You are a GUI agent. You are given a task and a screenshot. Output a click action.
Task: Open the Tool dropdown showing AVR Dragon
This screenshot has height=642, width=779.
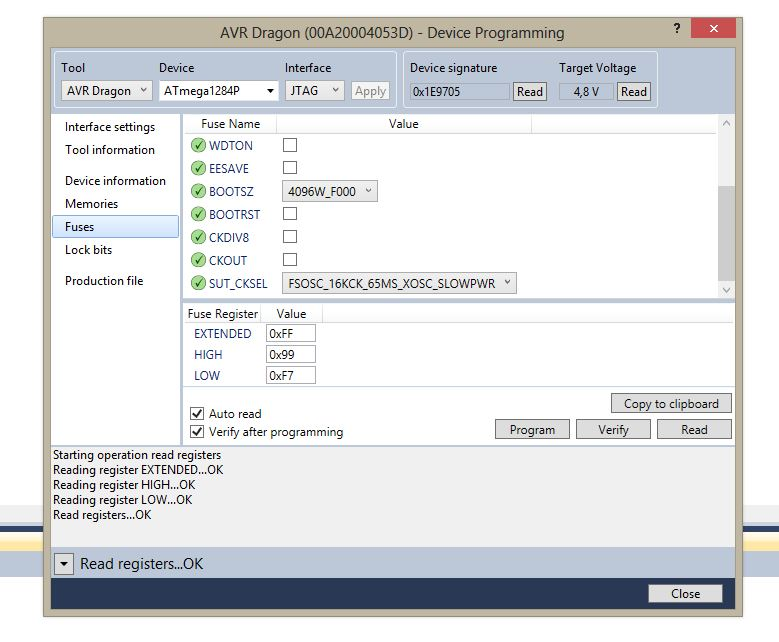(x=106, y=91)
